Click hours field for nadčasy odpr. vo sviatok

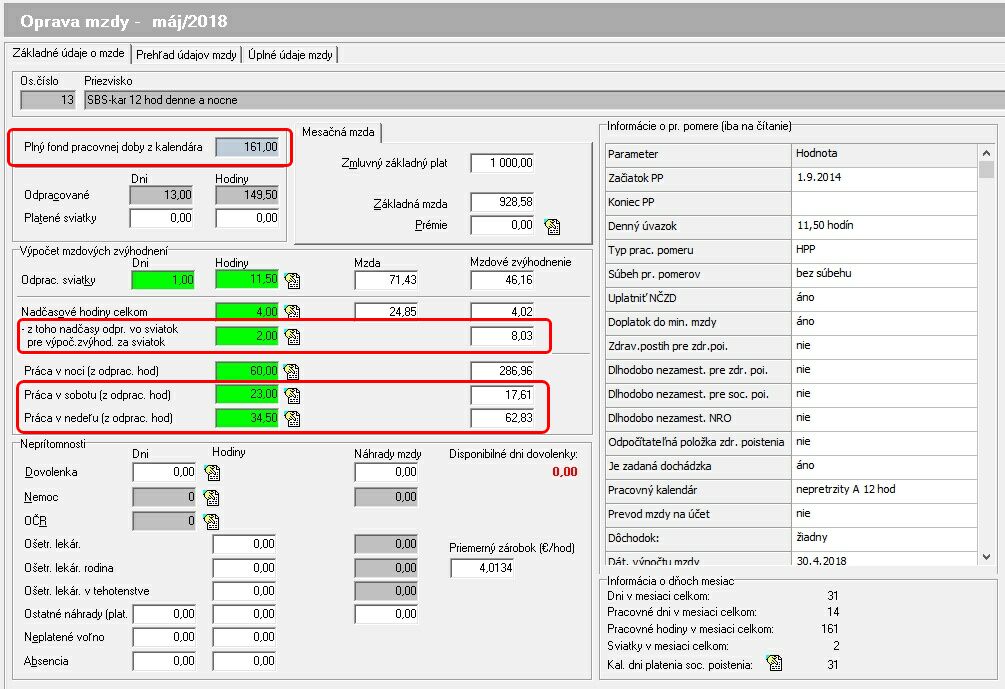coord(247,336)
